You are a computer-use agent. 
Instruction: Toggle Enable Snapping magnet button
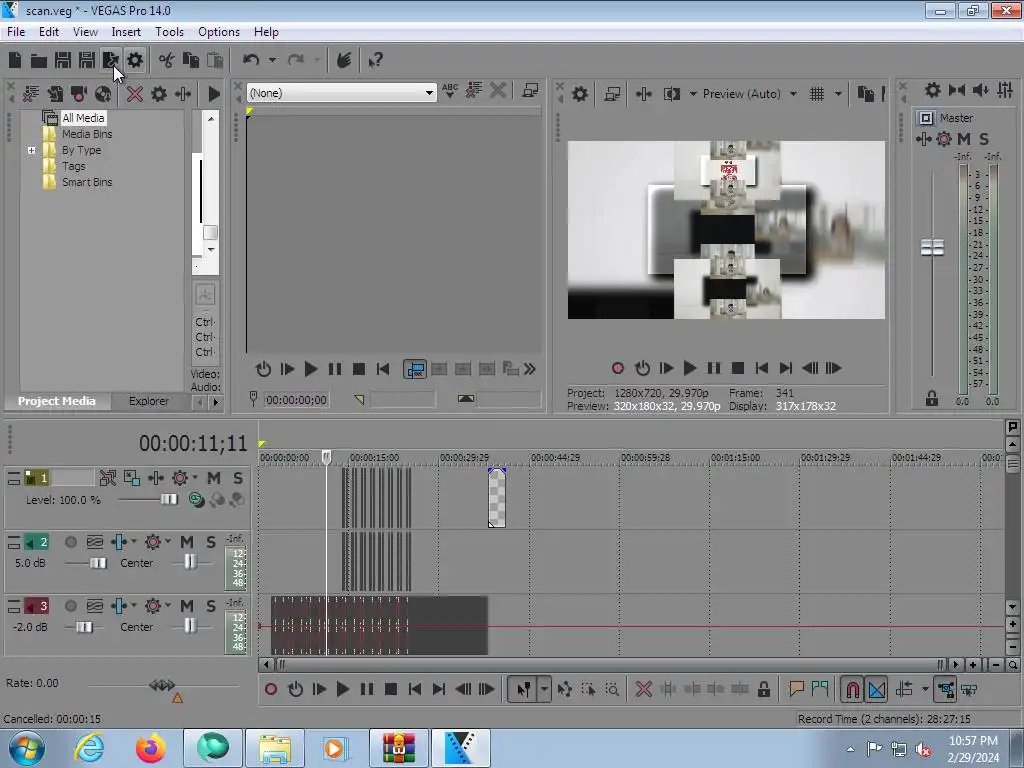tap(853, 690)
